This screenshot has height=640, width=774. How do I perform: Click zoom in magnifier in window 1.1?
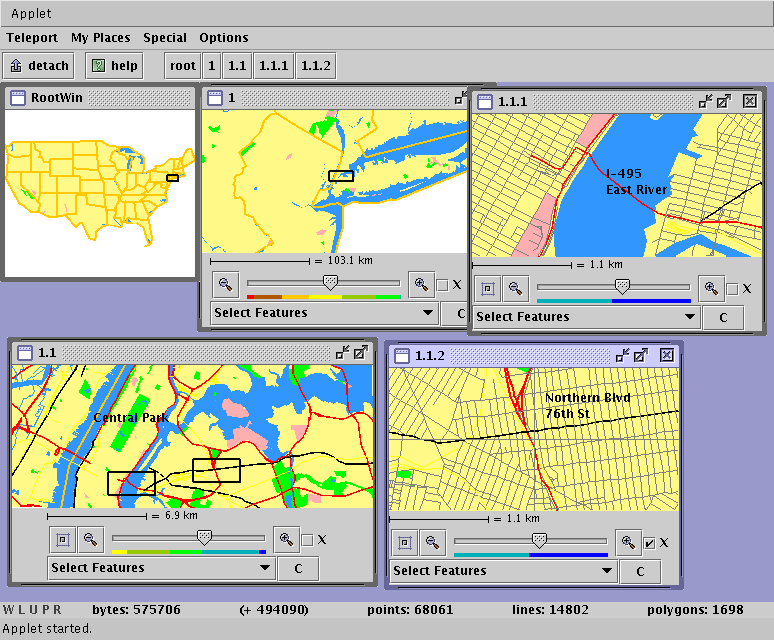click(x=287, y=539)
